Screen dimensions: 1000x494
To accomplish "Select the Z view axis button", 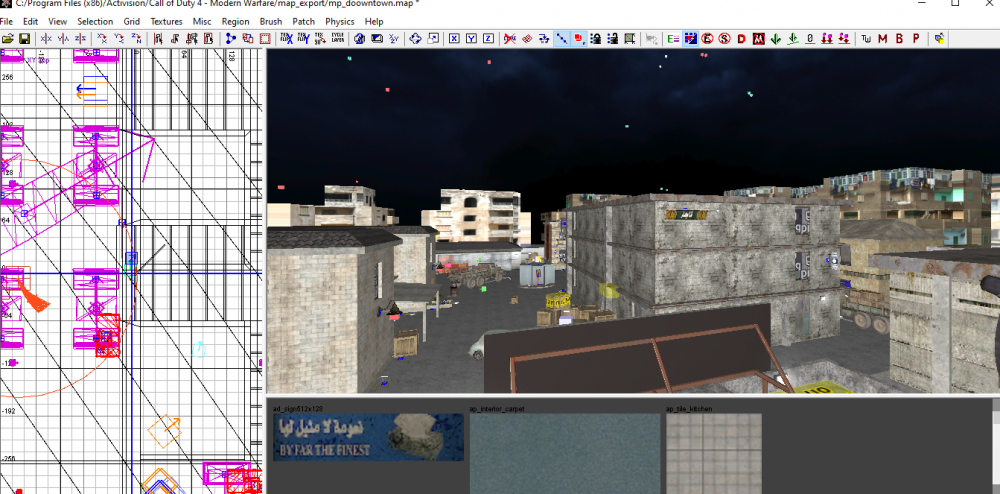I will tap(487, 39).
